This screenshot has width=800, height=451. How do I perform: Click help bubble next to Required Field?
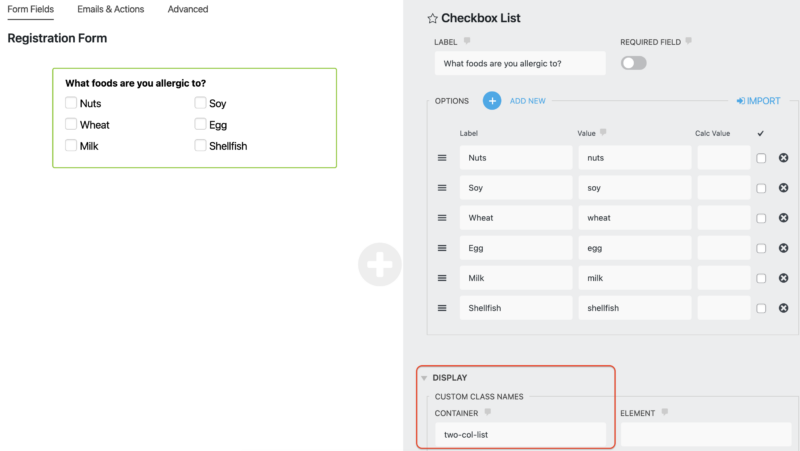688,41
